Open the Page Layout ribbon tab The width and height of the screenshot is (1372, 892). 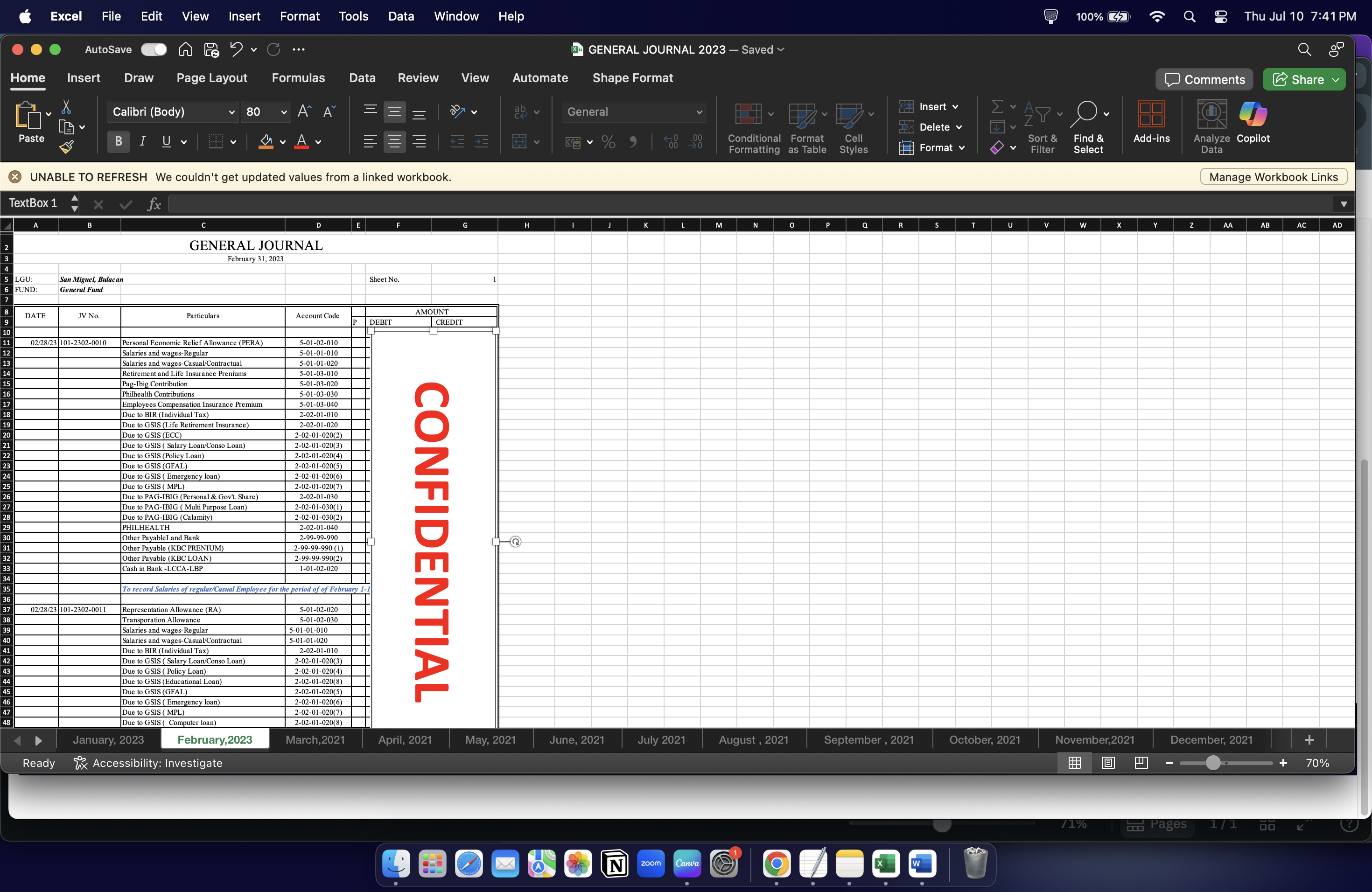[x=211, y=78]
